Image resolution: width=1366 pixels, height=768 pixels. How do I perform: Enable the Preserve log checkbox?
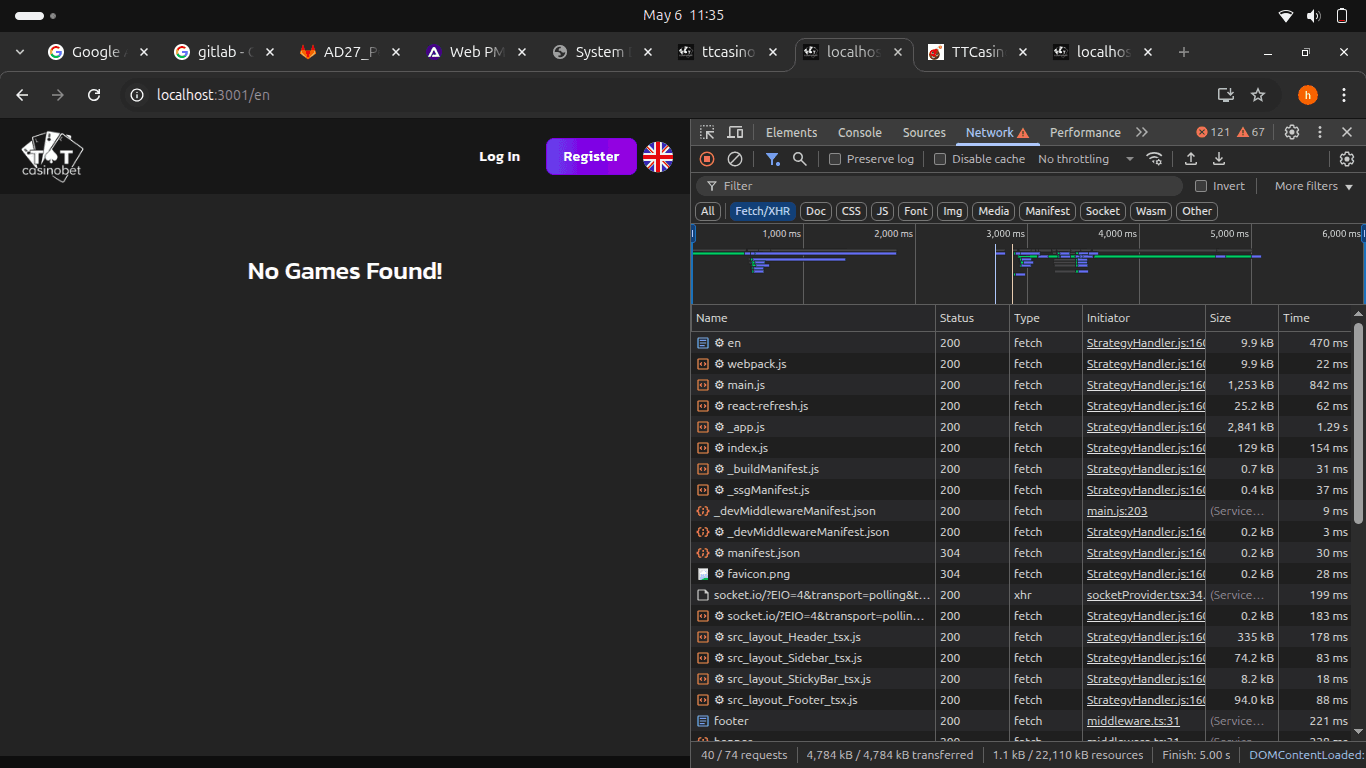(835, 159)
